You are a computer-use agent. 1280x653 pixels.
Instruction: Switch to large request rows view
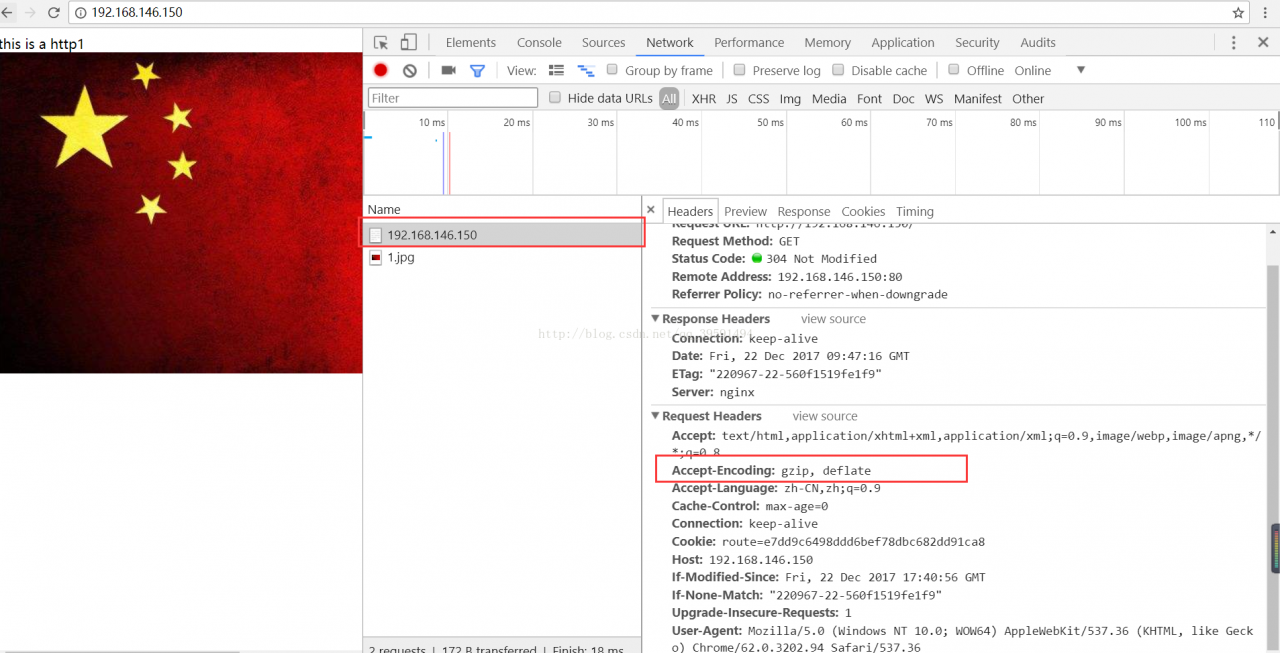pyautogui.click(x=556, y=70)
